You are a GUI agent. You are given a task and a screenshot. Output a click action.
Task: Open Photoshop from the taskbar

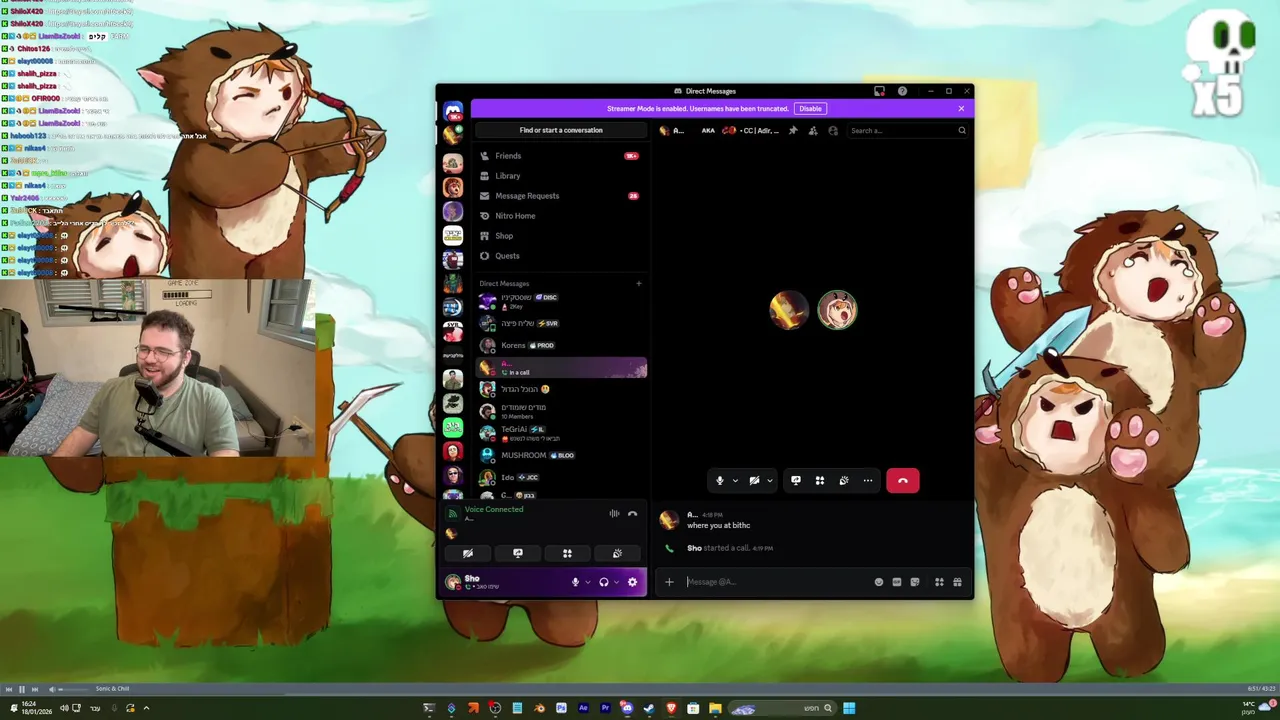click(x=561, y=708)
